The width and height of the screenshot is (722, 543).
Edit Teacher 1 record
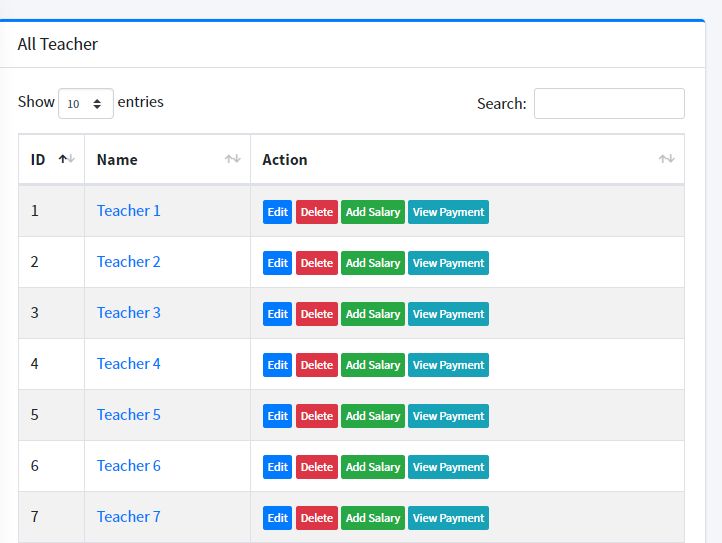[277, 212]
